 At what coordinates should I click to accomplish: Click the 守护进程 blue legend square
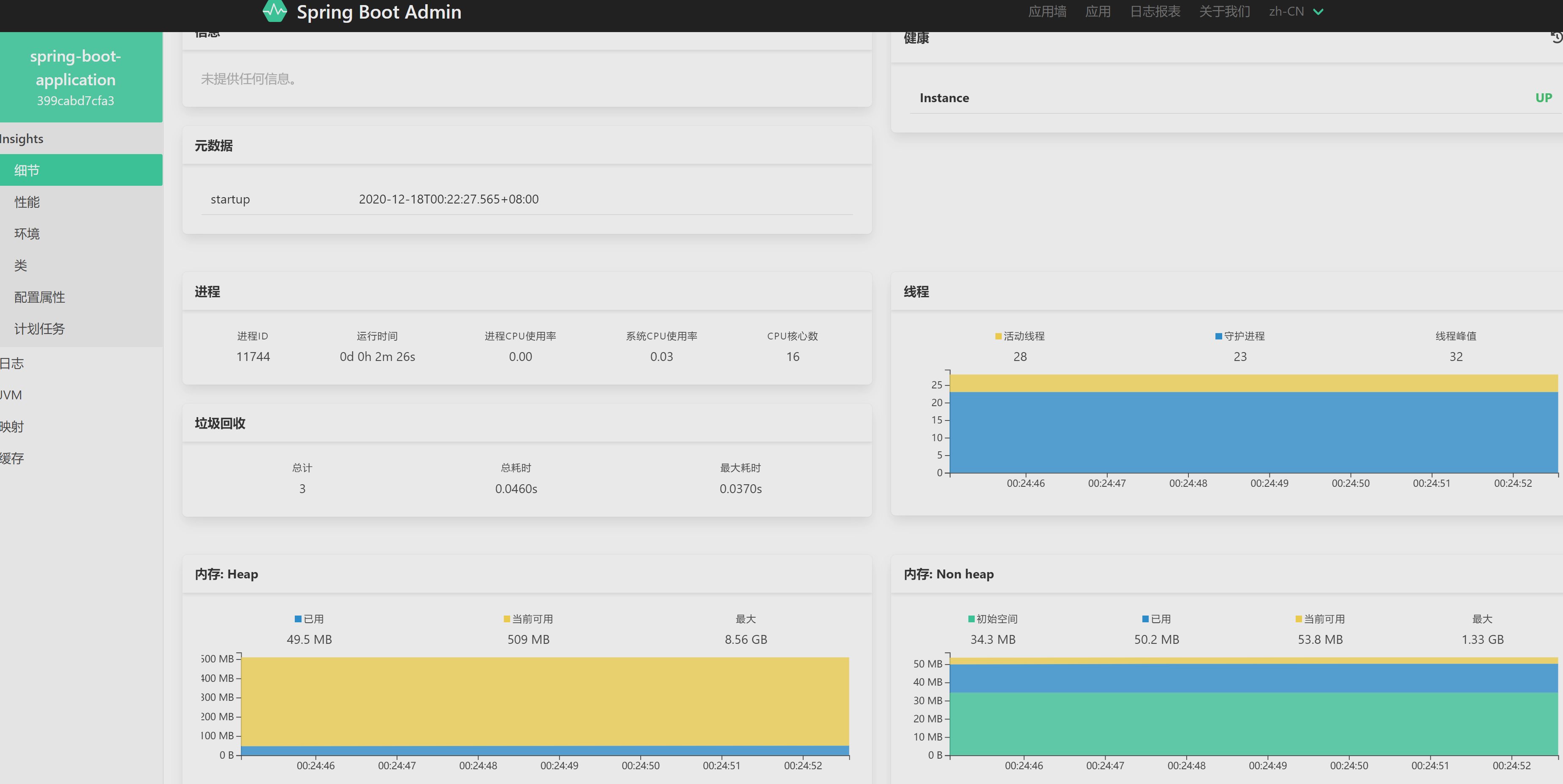pyautogui.click(x=1218, y=336)
